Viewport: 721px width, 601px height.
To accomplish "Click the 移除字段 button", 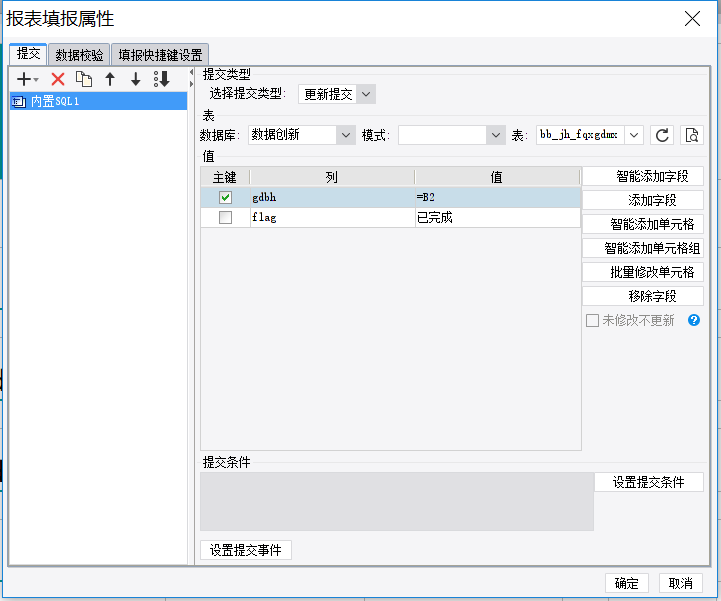I will coord(643,296).
